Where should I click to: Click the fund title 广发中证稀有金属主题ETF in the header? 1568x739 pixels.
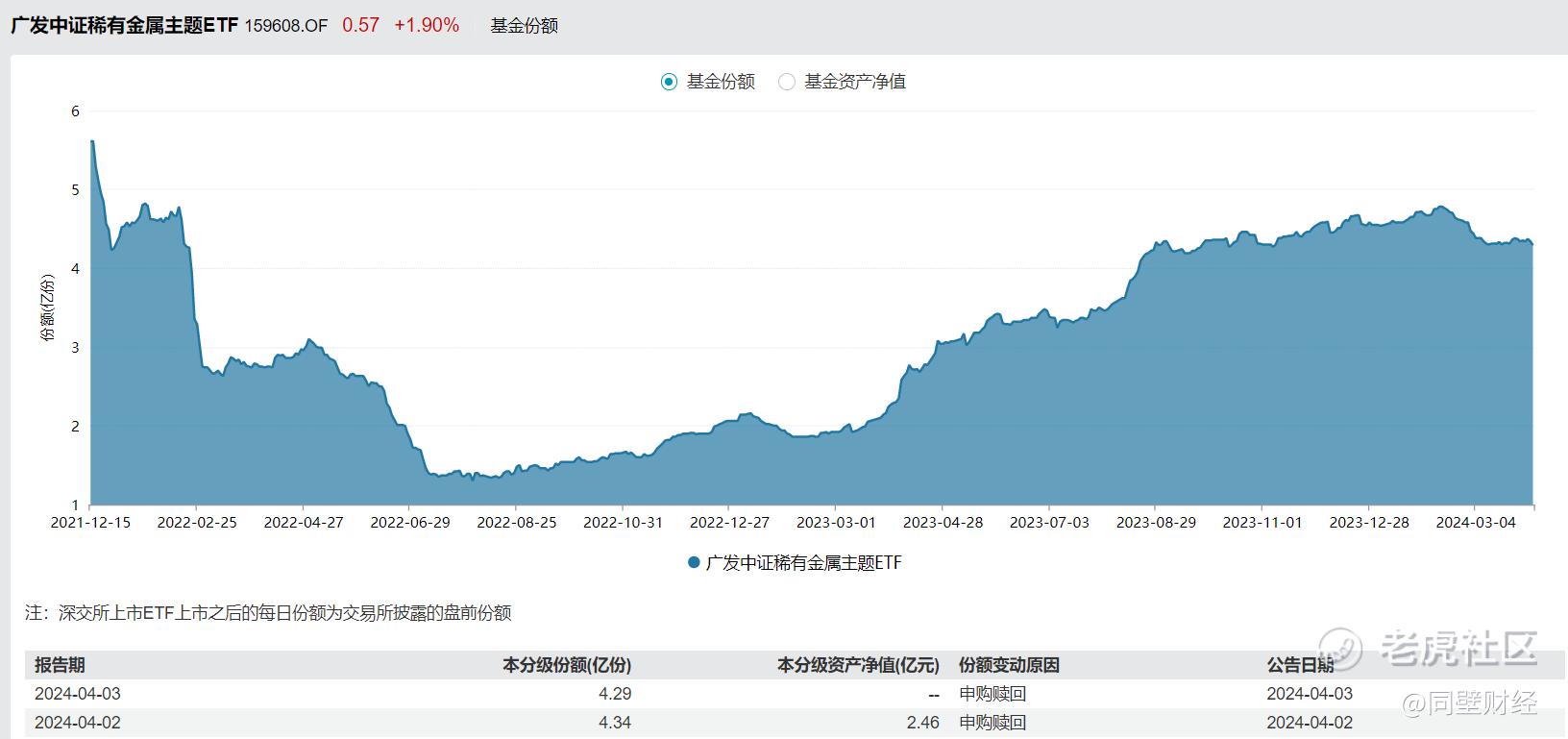coord(124,26)
